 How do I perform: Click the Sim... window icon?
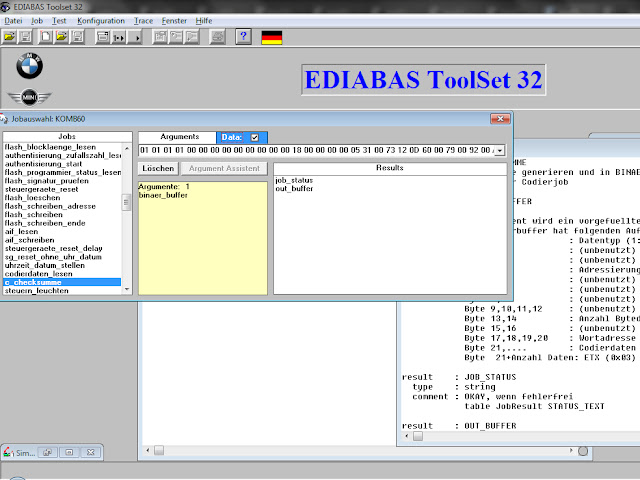8,452
